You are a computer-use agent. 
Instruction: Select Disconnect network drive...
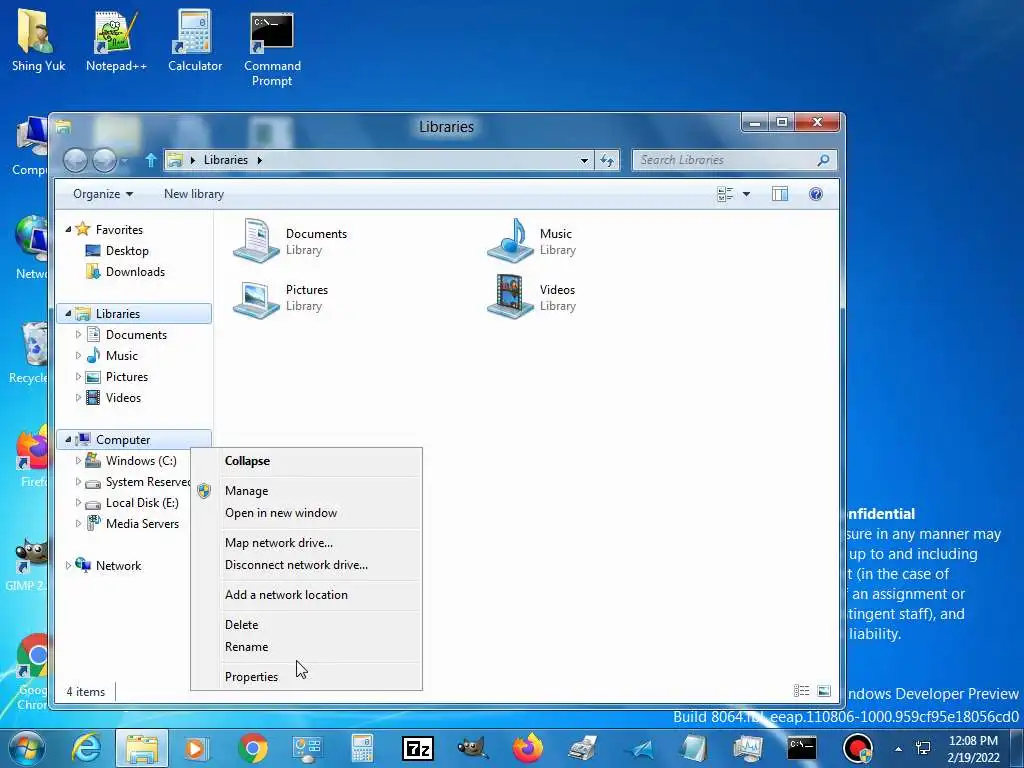point(306,565)
